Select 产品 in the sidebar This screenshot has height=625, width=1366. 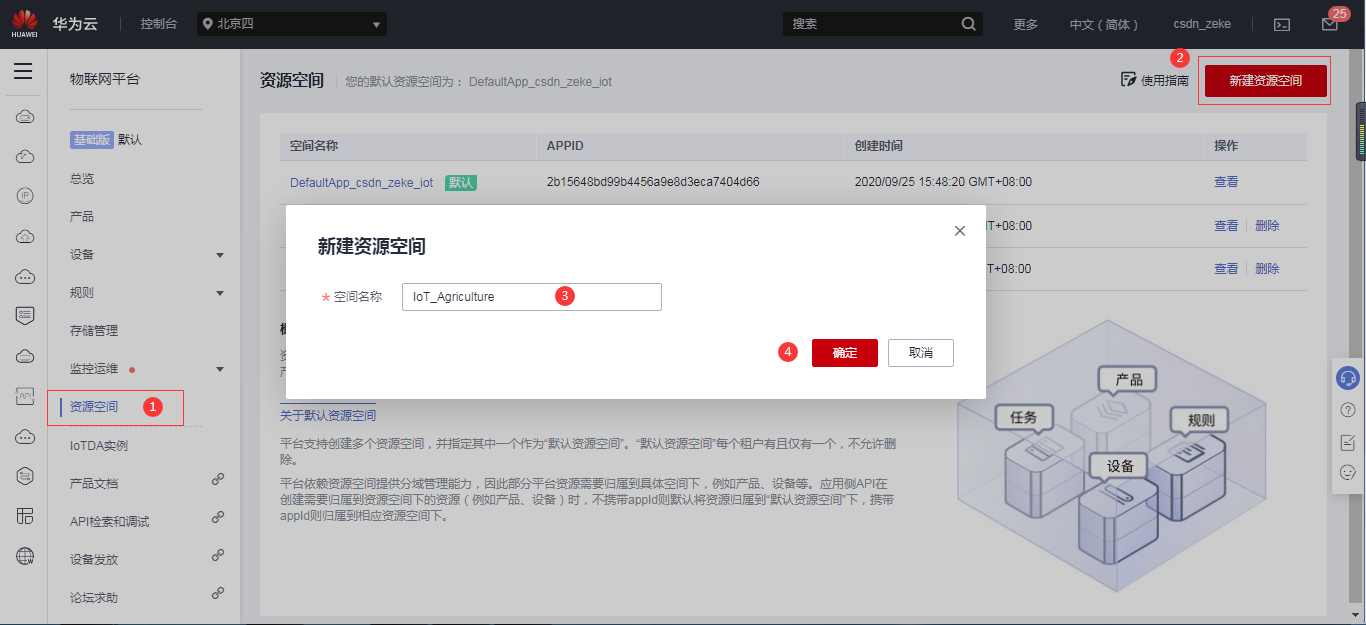82,217
